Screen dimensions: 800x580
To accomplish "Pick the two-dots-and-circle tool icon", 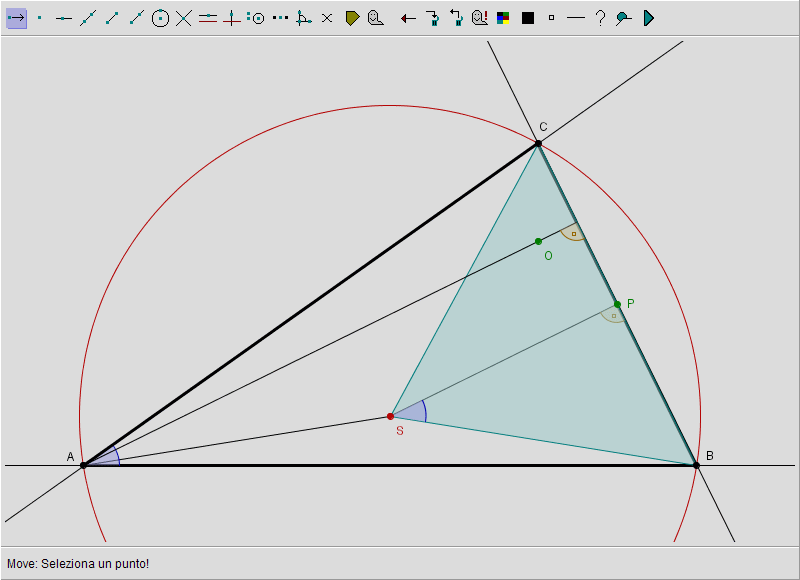I will [x=256, y=18].
